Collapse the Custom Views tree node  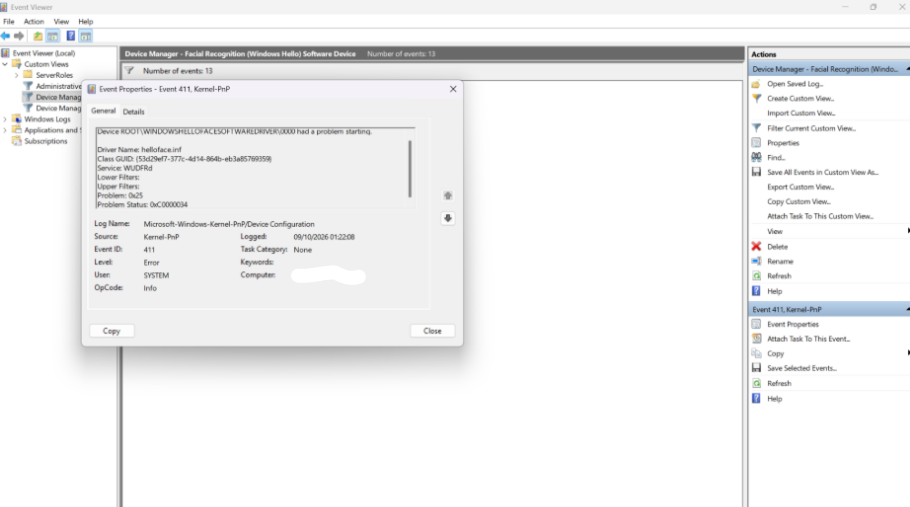[5, 64]
